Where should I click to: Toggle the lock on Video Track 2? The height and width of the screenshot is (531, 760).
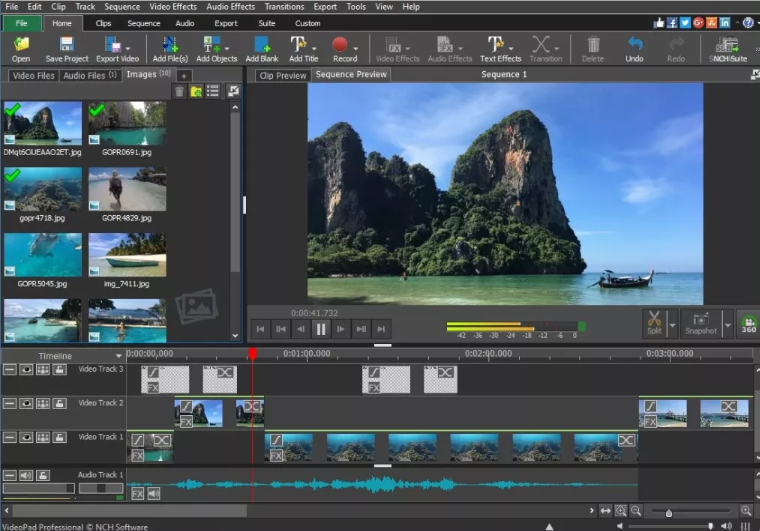click(x=59, y=403)
